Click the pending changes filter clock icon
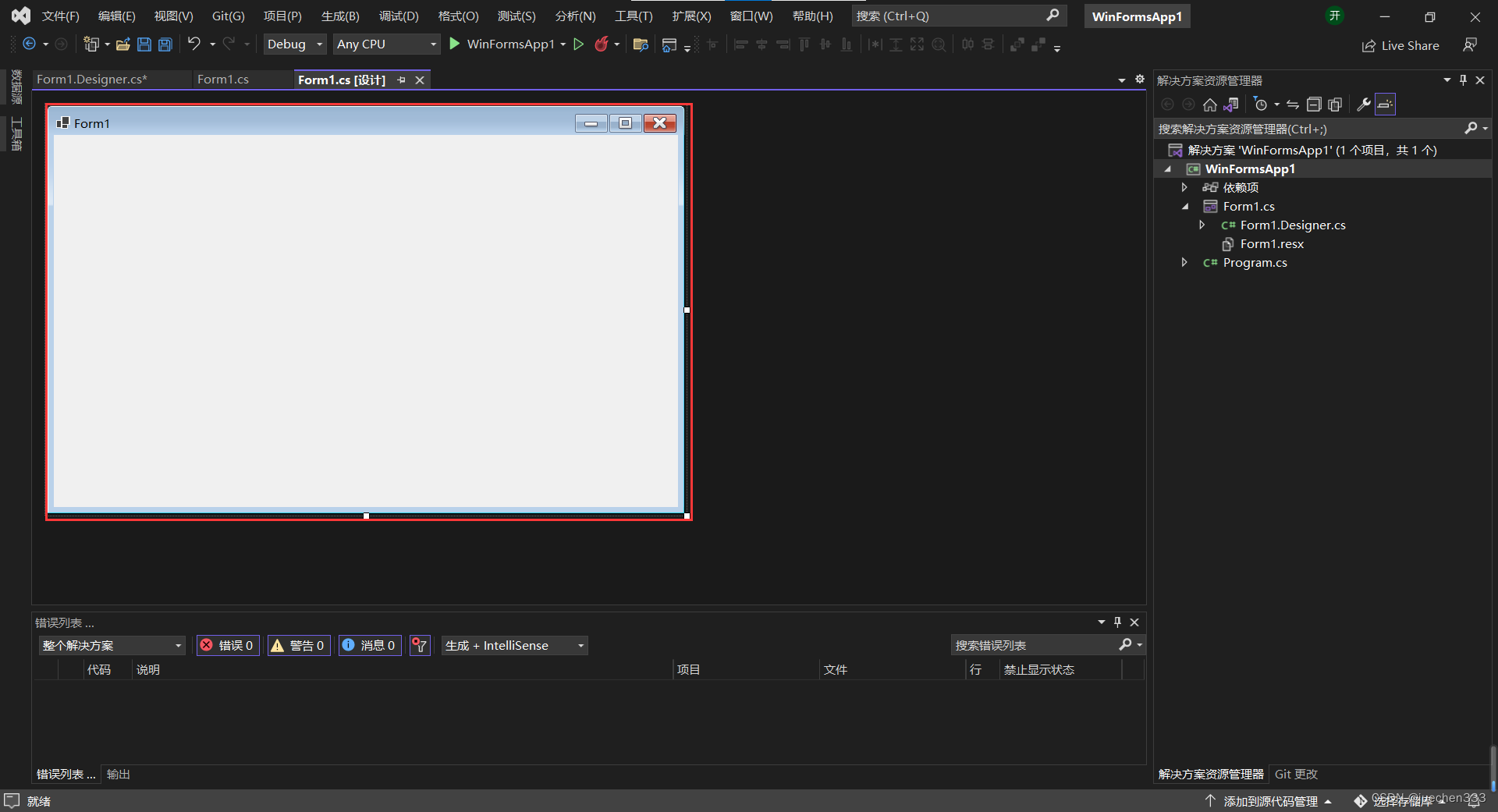 1261,105
